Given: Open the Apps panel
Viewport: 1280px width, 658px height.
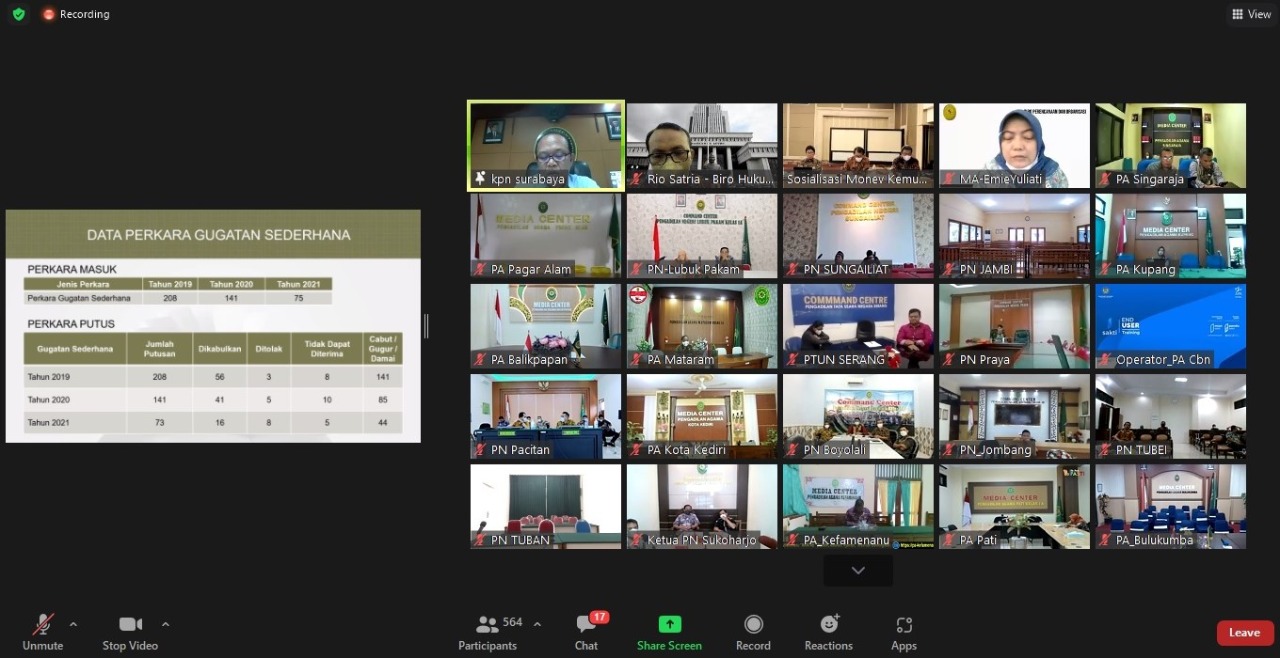Looking at the screenshot, I should pos(904,631).
